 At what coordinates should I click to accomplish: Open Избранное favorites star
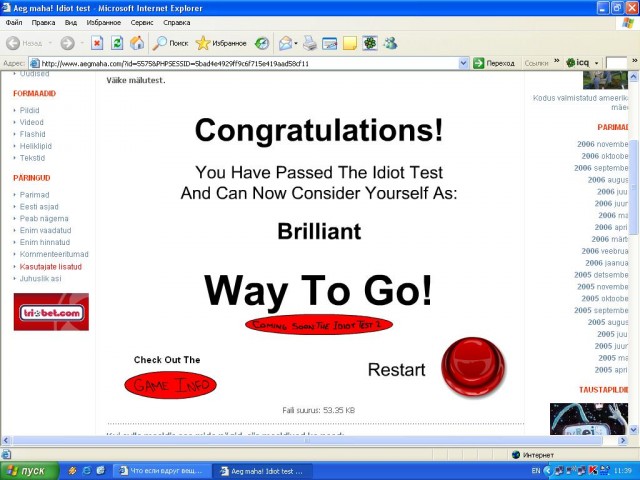point(221,43)
